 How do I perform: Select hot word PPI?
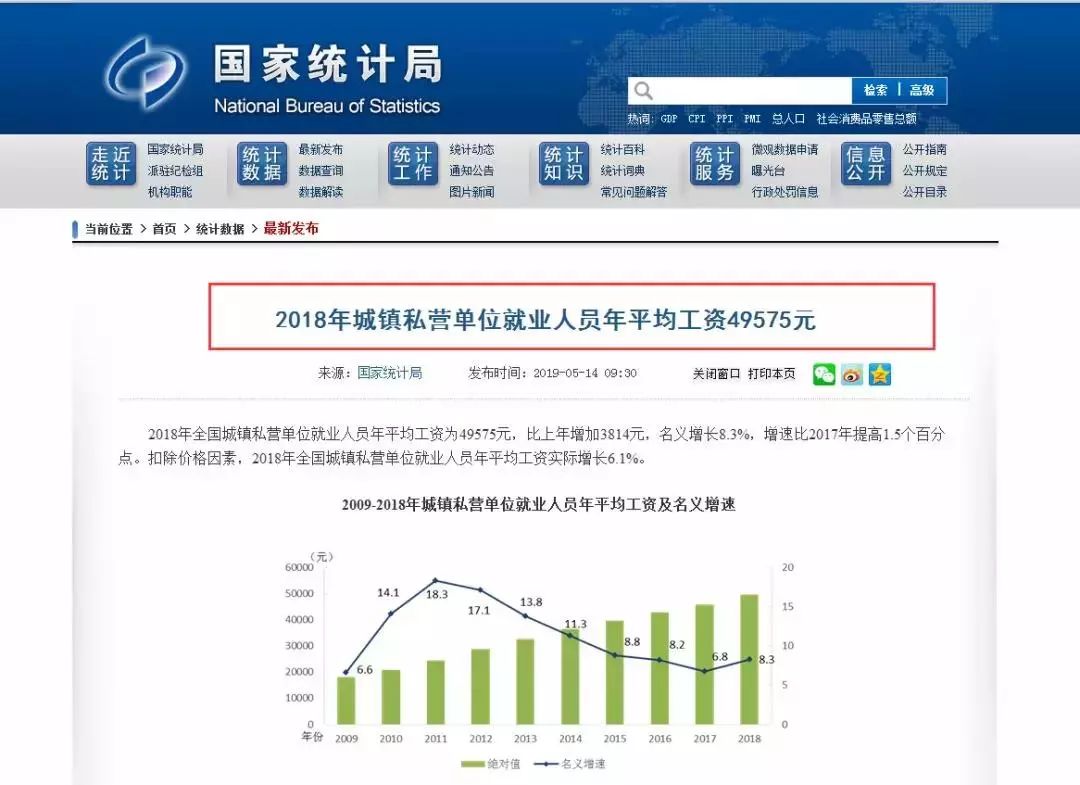point(724,118)
